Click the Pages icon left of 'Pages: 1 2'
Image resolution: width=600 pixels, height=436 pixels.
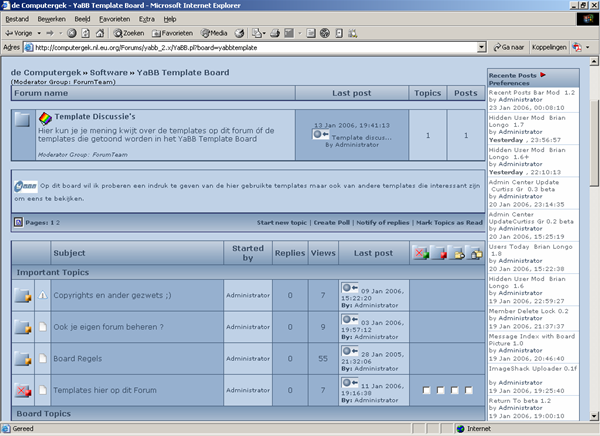tap(18, 222)
